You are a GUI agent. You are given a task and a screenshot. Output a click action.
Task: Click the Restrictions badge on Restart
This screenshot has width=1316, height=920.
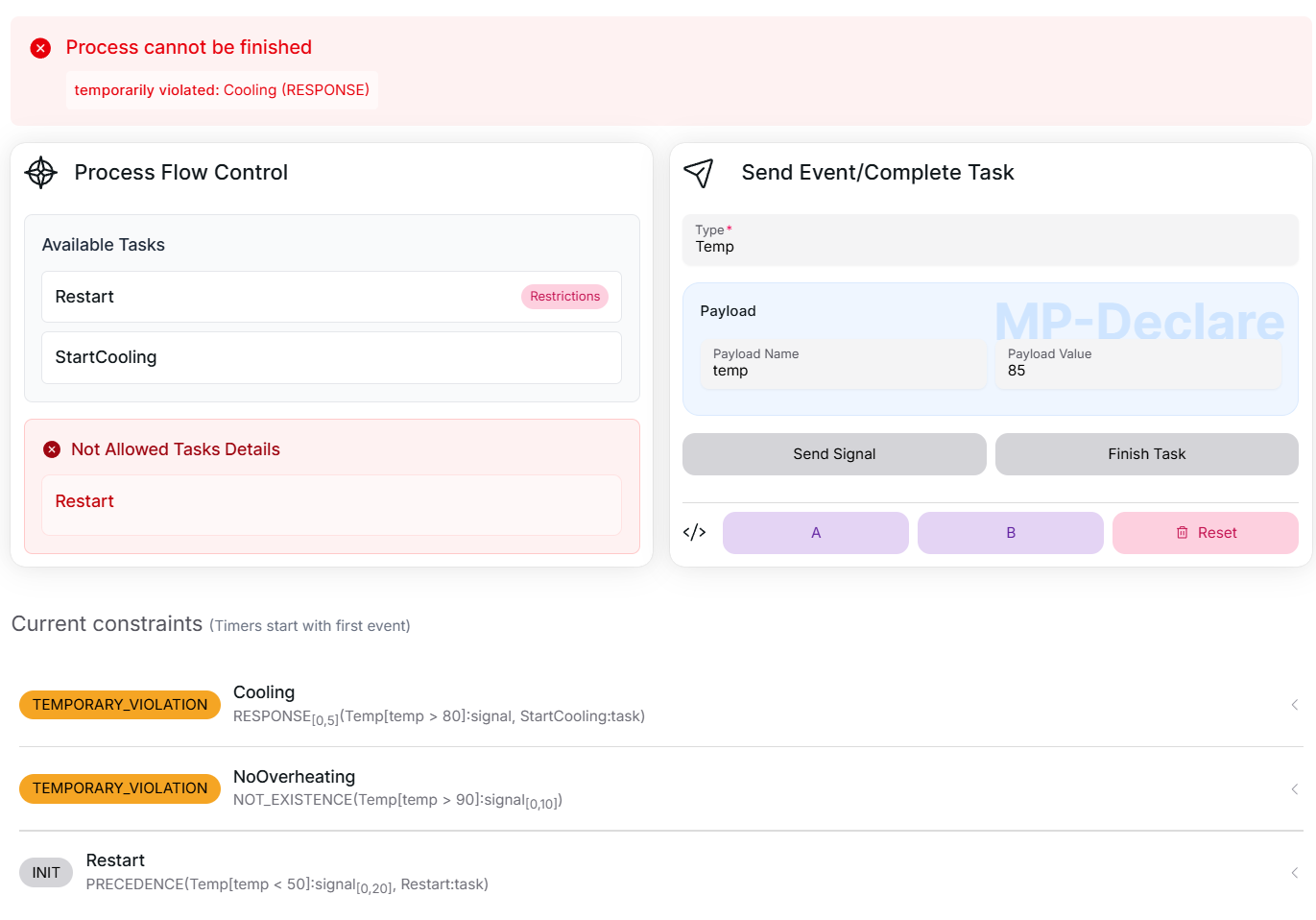[x=564, y=297]
